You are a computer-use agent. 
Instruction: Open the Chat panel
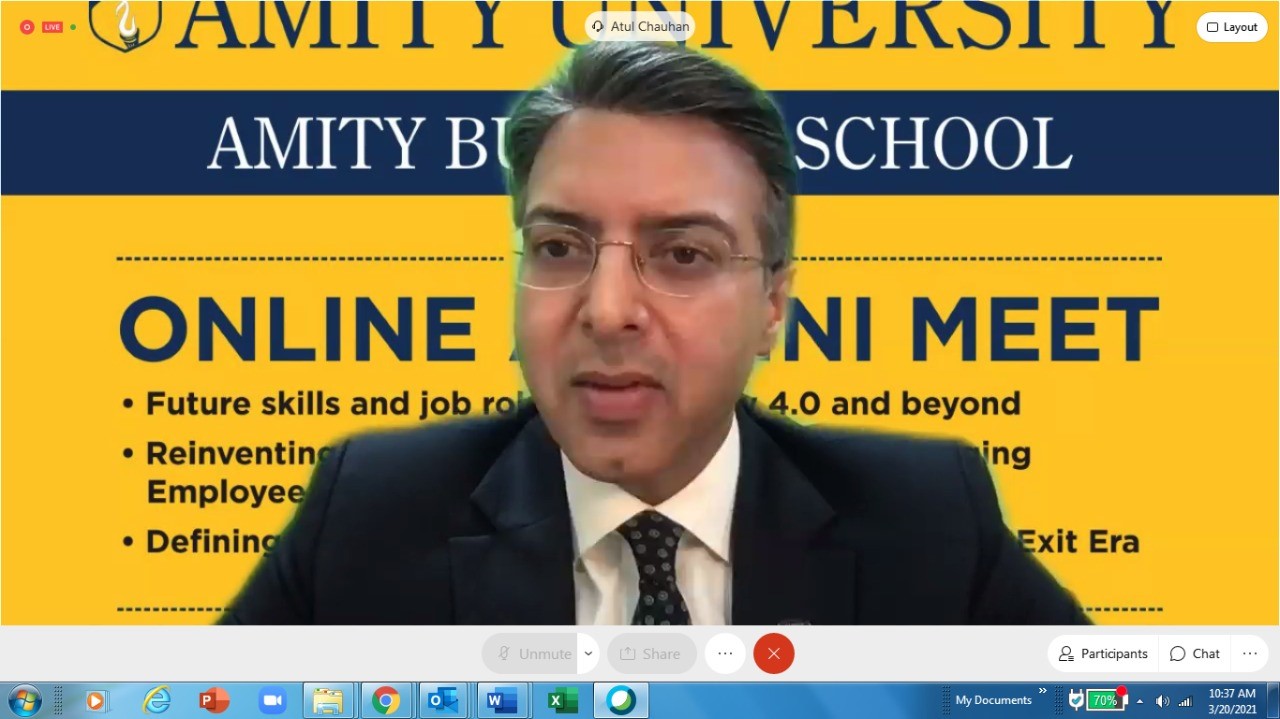tap(1195, 653)
